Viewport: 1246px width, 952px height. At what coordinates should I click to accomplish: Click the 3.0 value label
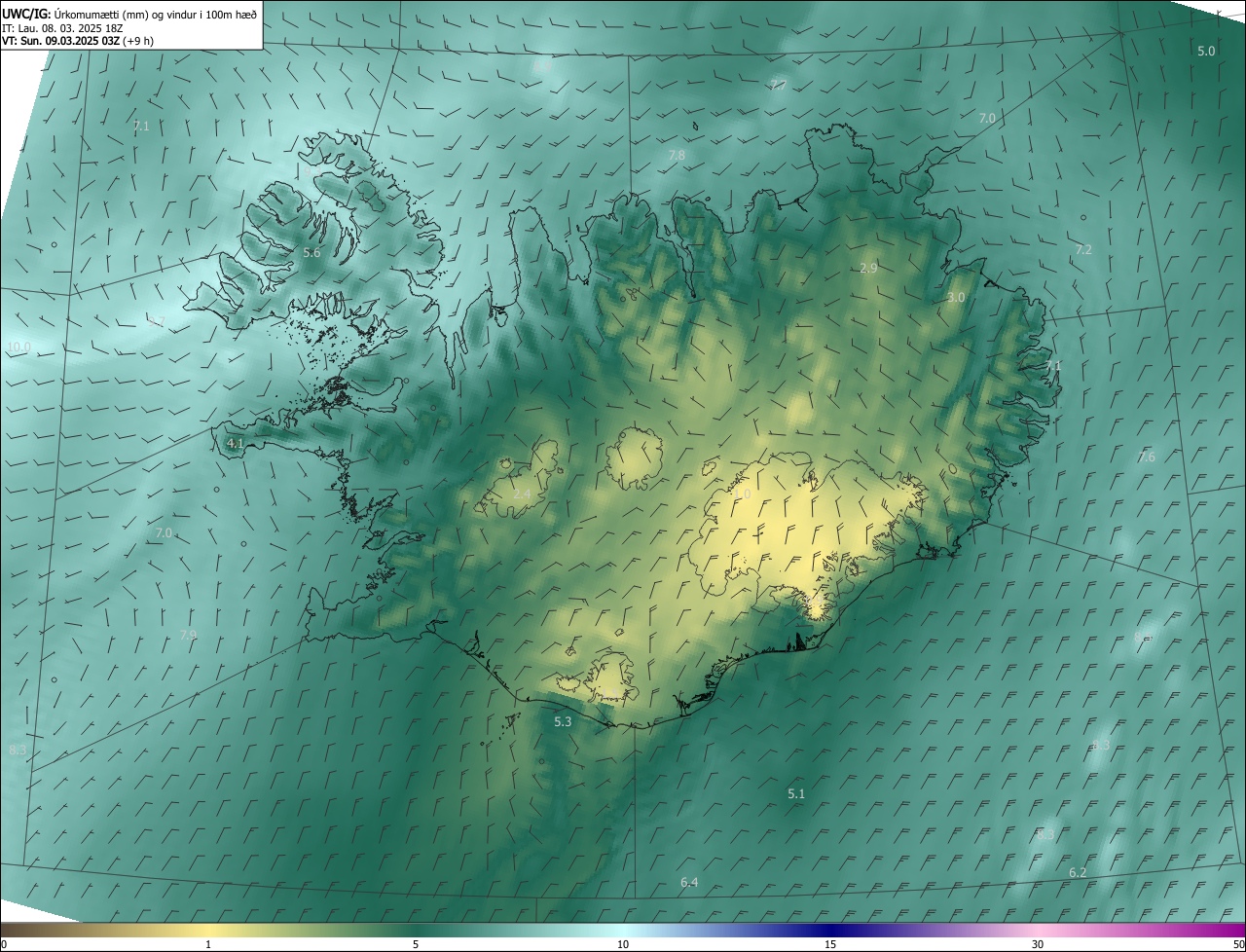point(956,298)
